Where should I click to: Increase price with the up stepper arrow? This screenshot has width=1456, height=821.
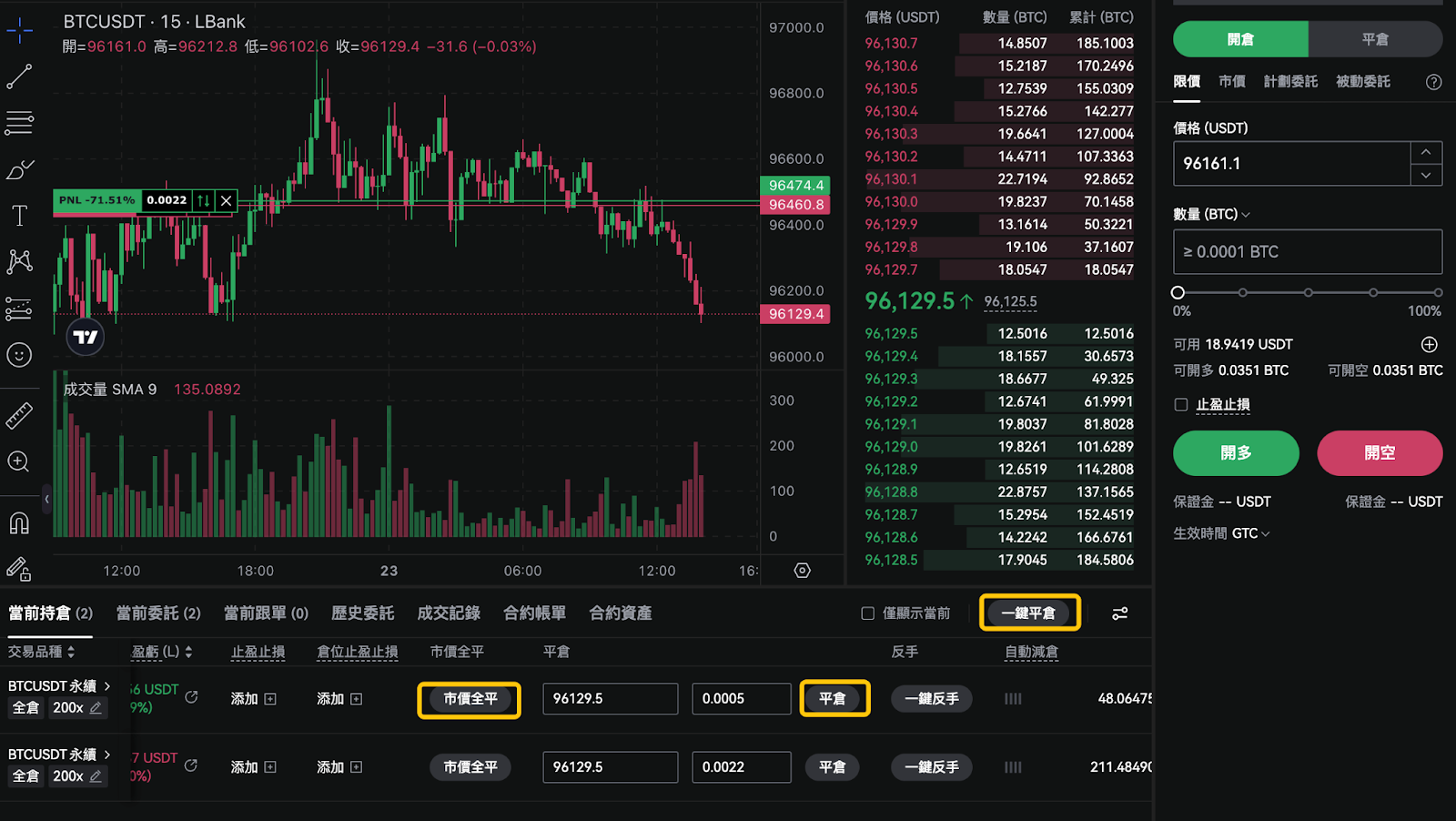tap(1426, 152)
